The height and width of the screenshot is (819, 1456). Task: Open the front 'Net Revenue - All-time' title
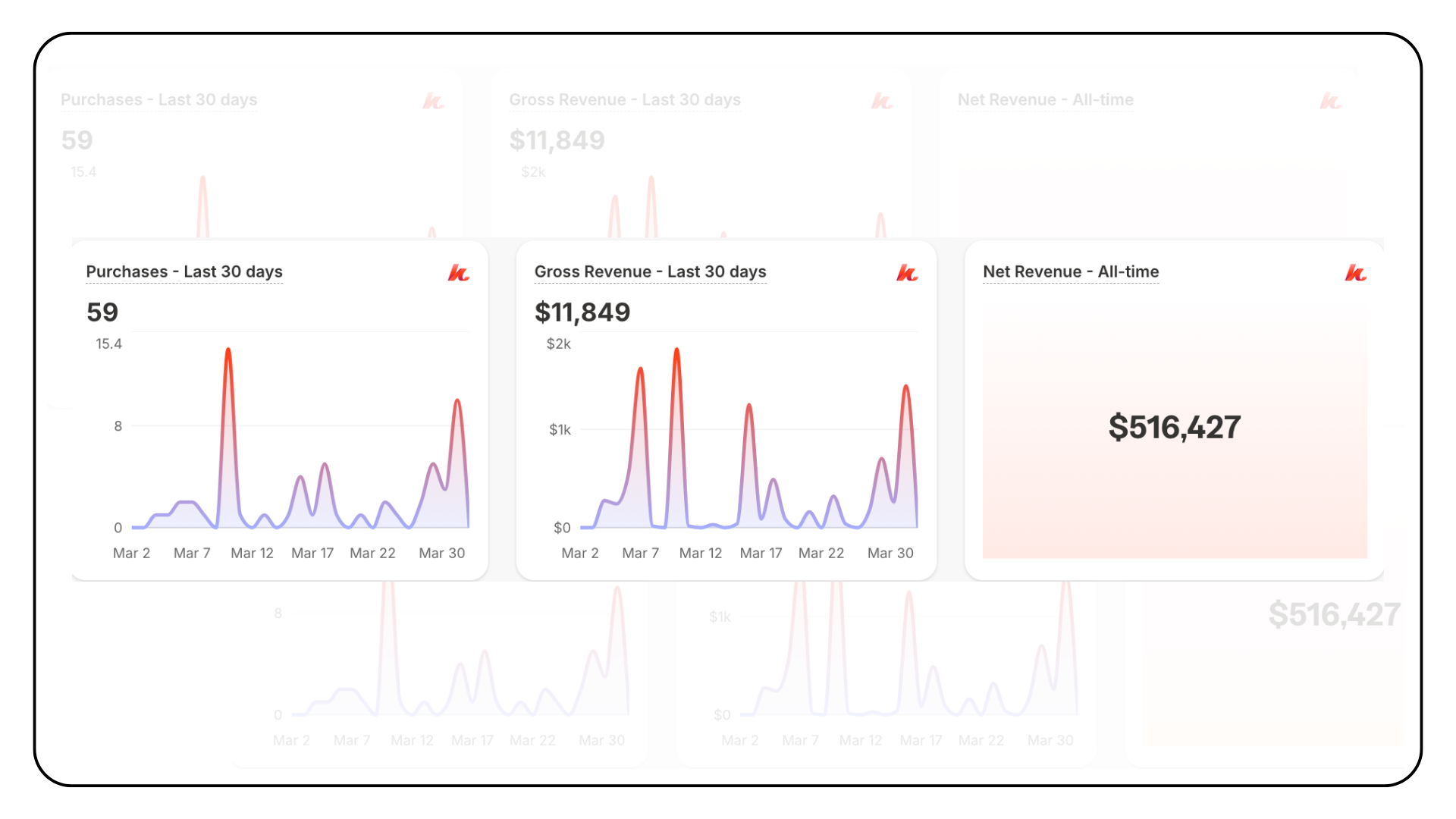pyautogui.click(x=1071, y=271)
